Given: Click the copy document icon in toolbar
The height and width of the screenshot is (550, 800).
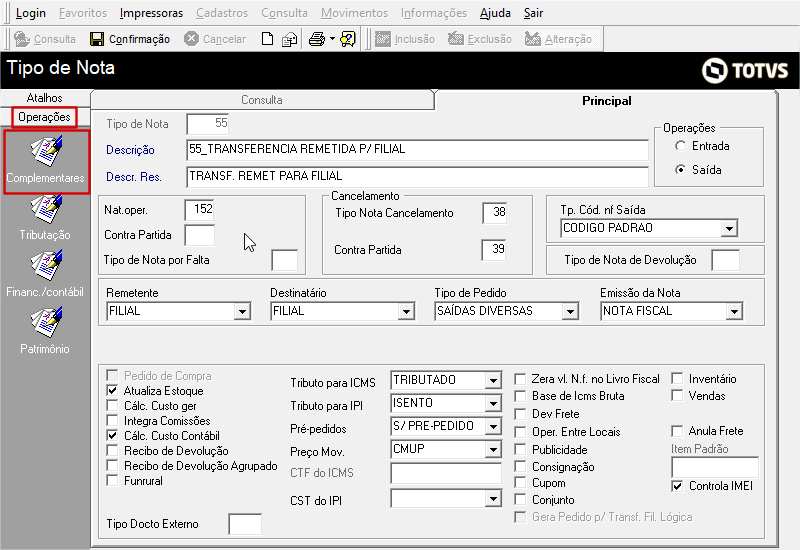Looking at the screenshot, I should (x=290, y=39).
